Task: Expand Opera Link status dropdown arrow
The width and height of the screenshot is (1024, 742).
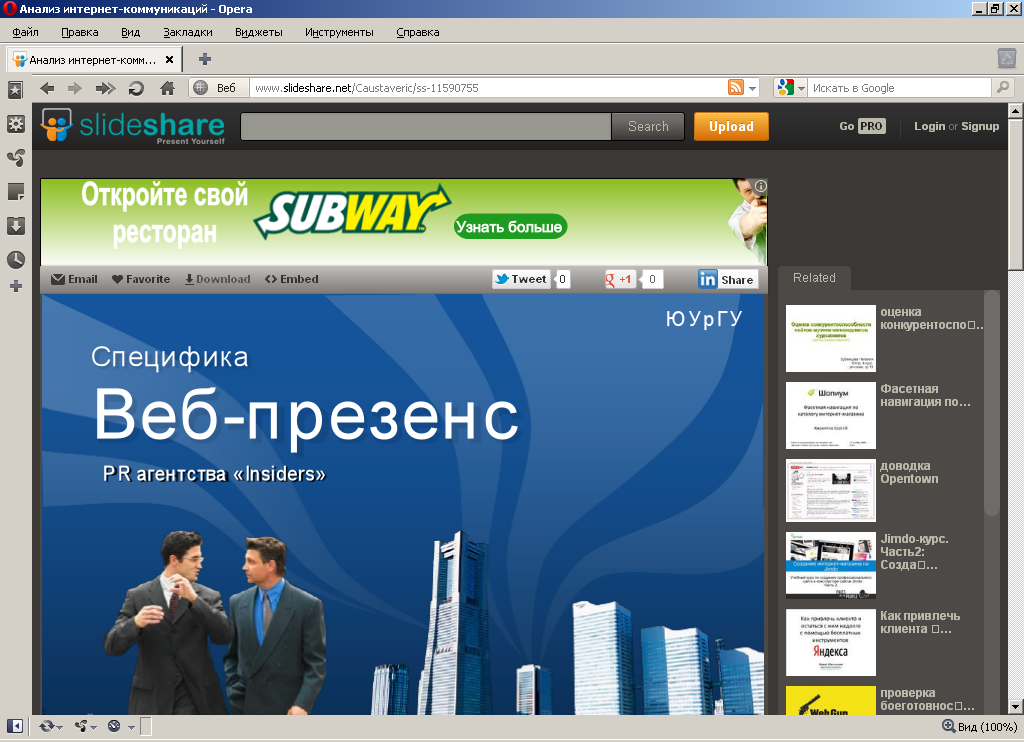Action: click(x=59, y=727)
